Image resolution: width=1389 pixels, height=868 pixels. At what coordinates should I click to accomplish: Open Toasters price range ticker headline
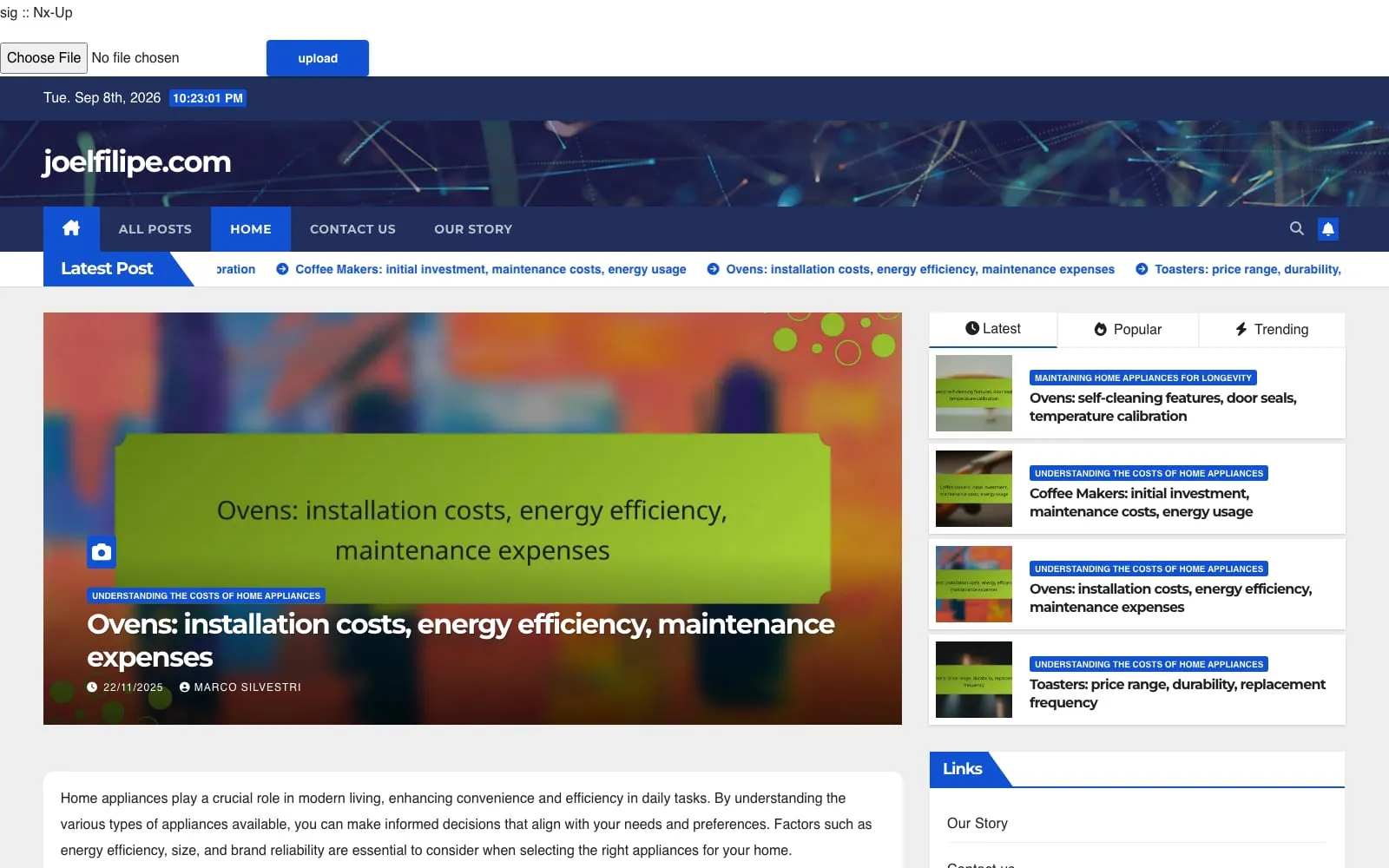pos(1247,269)
